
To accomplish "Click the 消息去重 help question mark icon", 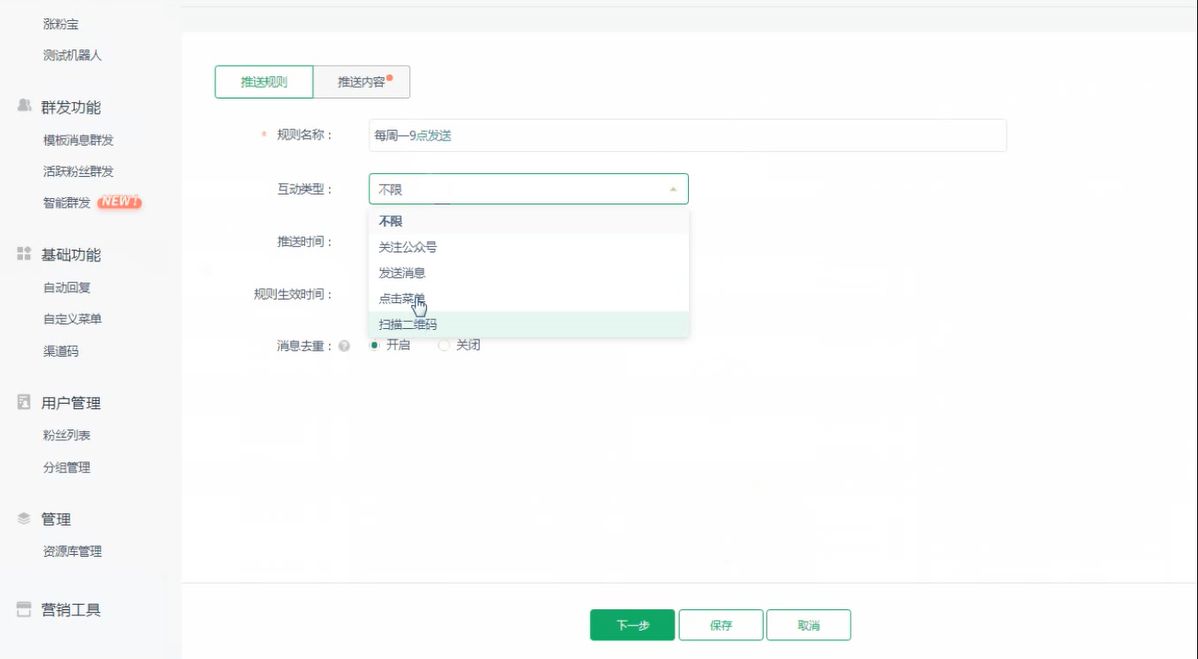I will click(344, 345).
